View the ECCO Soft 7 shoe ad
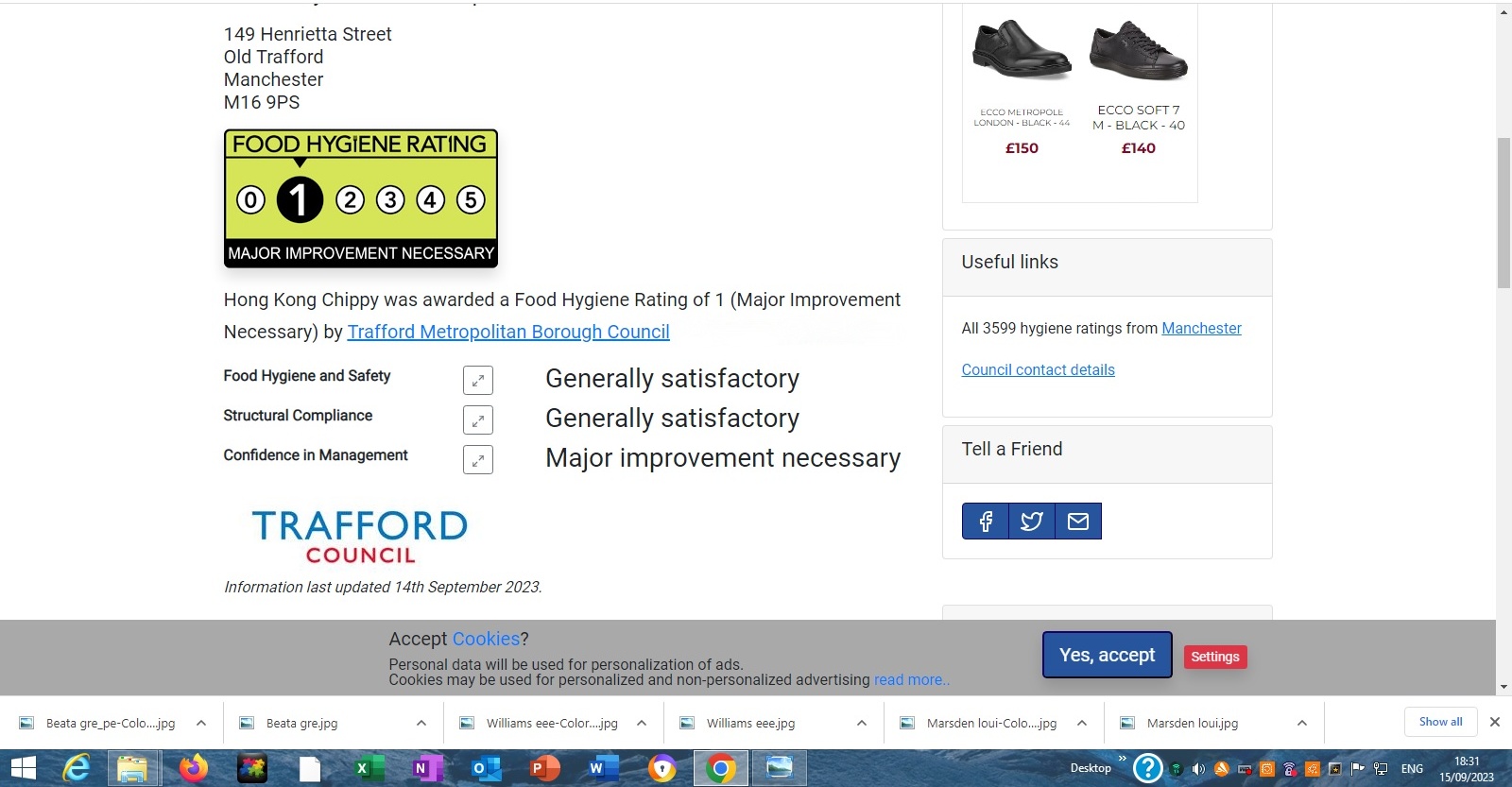Viewport: 1512px width, 787px height. [x=1139, y=85]
